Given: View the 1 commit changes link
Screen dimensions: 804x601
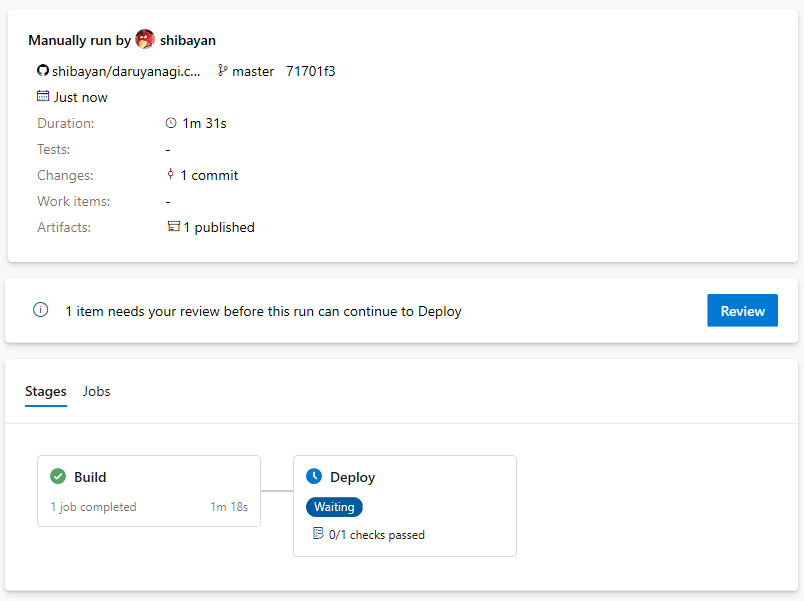Looking at the screenshot, I should (209, 175).
